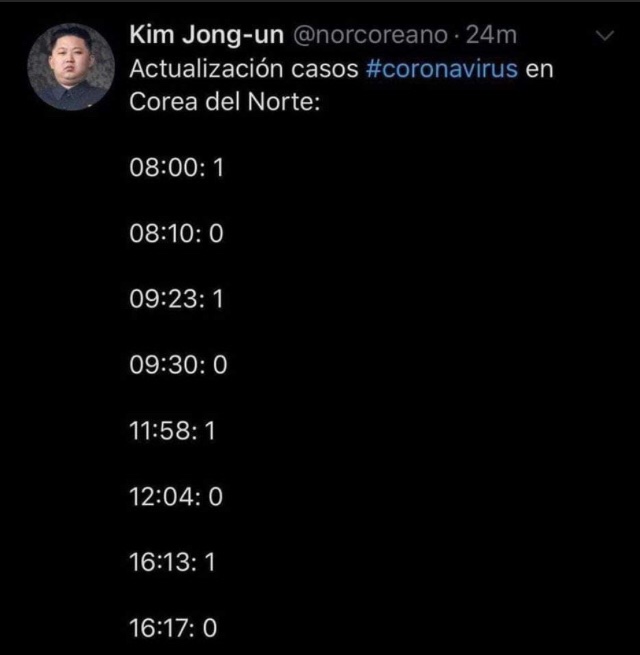Select the "12:04: 0" entry line
640x655 pixels.
(176, 497)
